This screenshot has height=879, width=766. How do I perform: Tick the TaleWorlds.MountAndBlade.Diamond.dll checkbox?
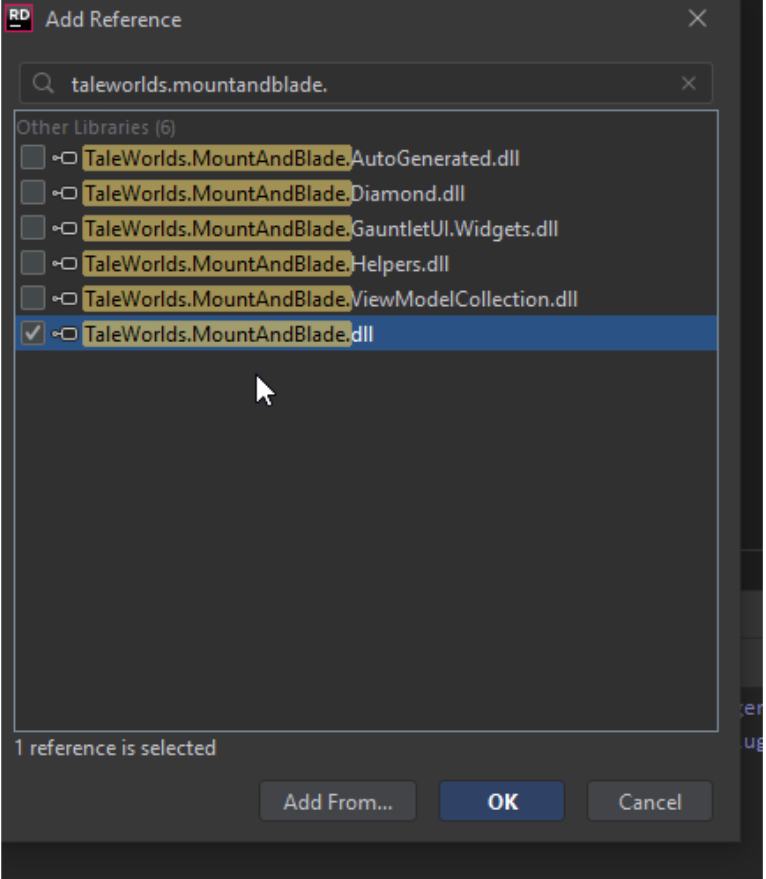tap(33, 193)
